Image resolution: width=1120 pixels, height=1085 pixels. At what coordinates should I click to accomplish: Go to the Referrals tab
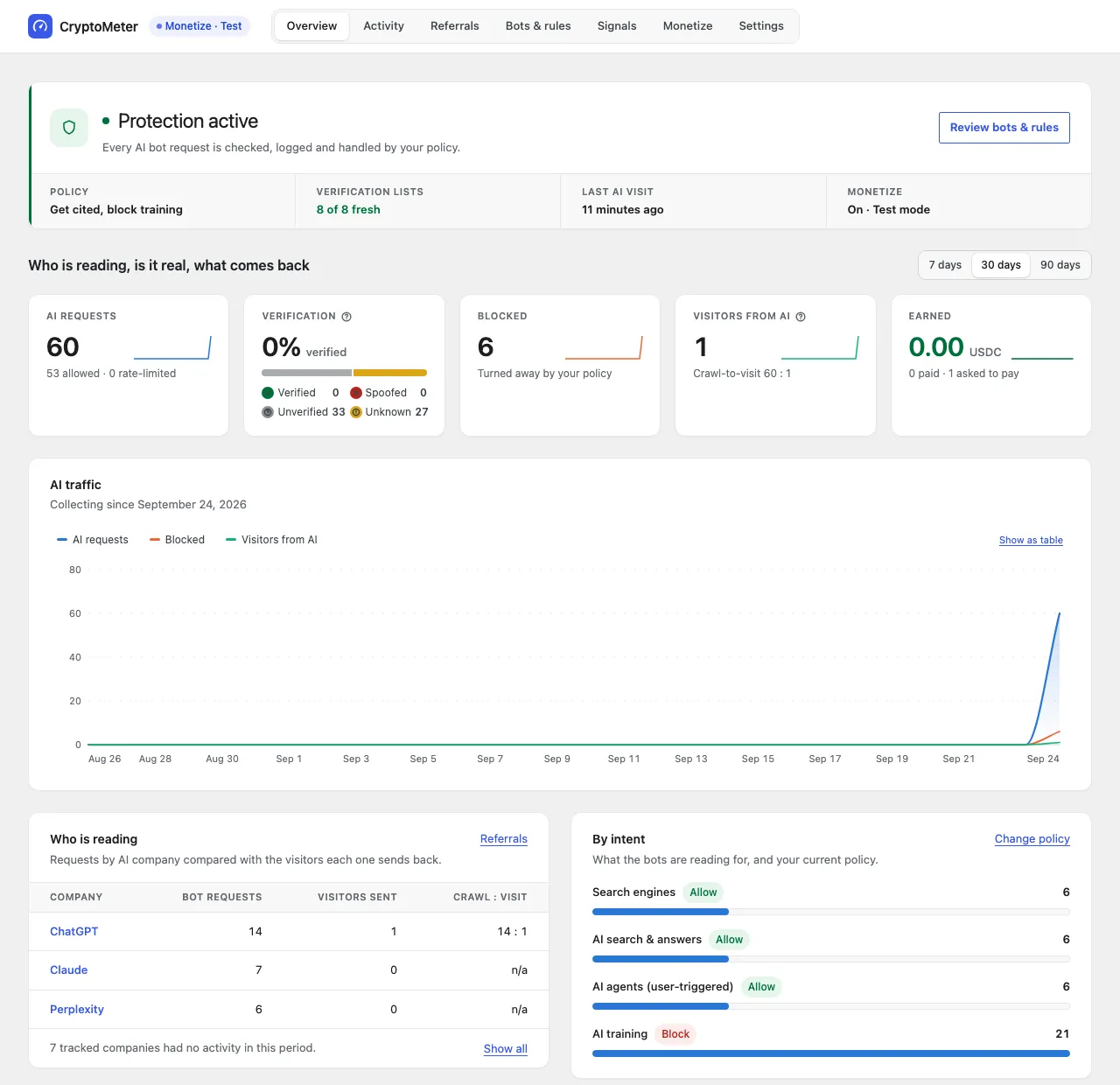(x=455, y=26)
